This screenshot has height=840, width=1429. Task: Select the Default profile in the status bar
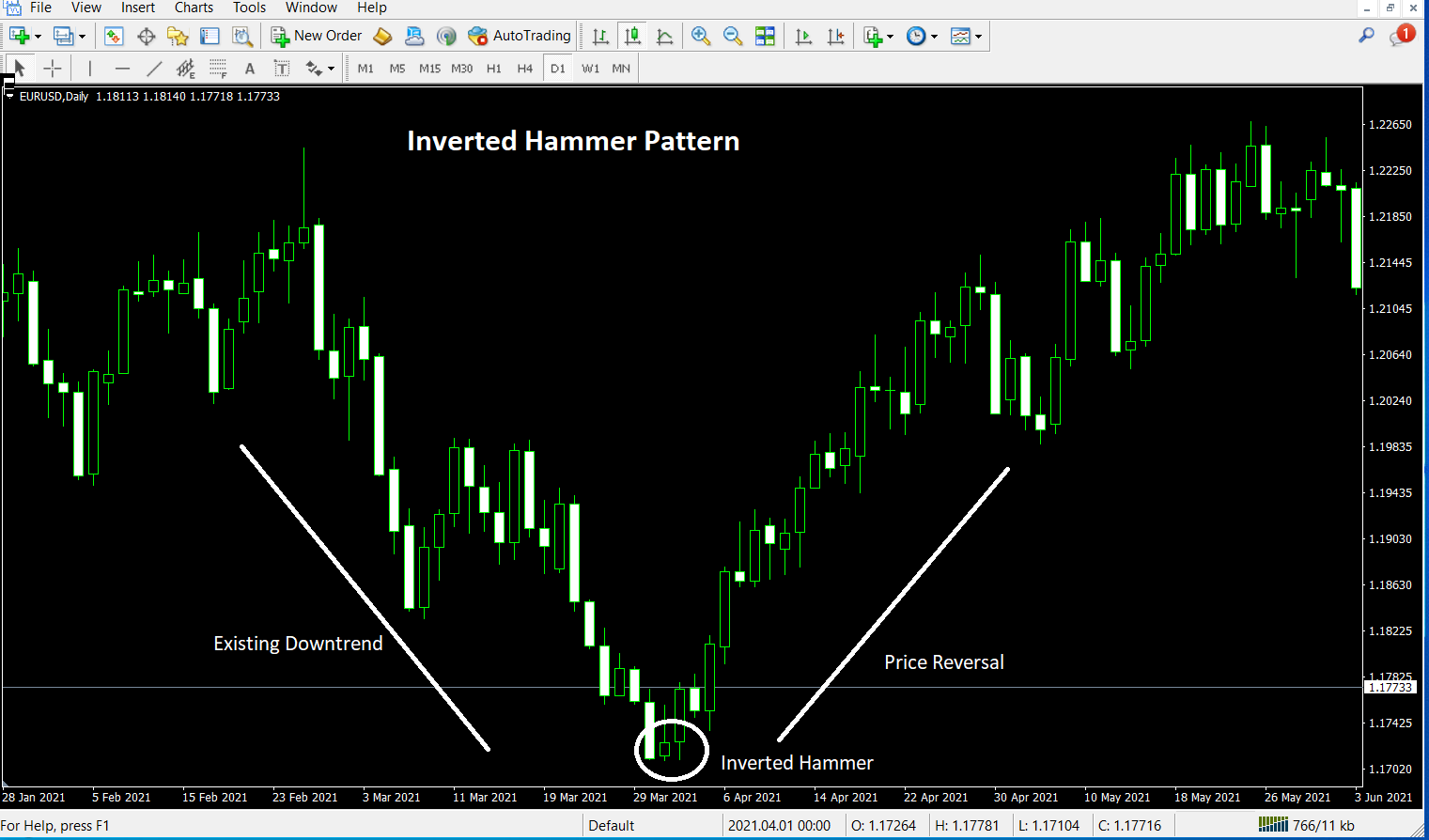(611, 825)
